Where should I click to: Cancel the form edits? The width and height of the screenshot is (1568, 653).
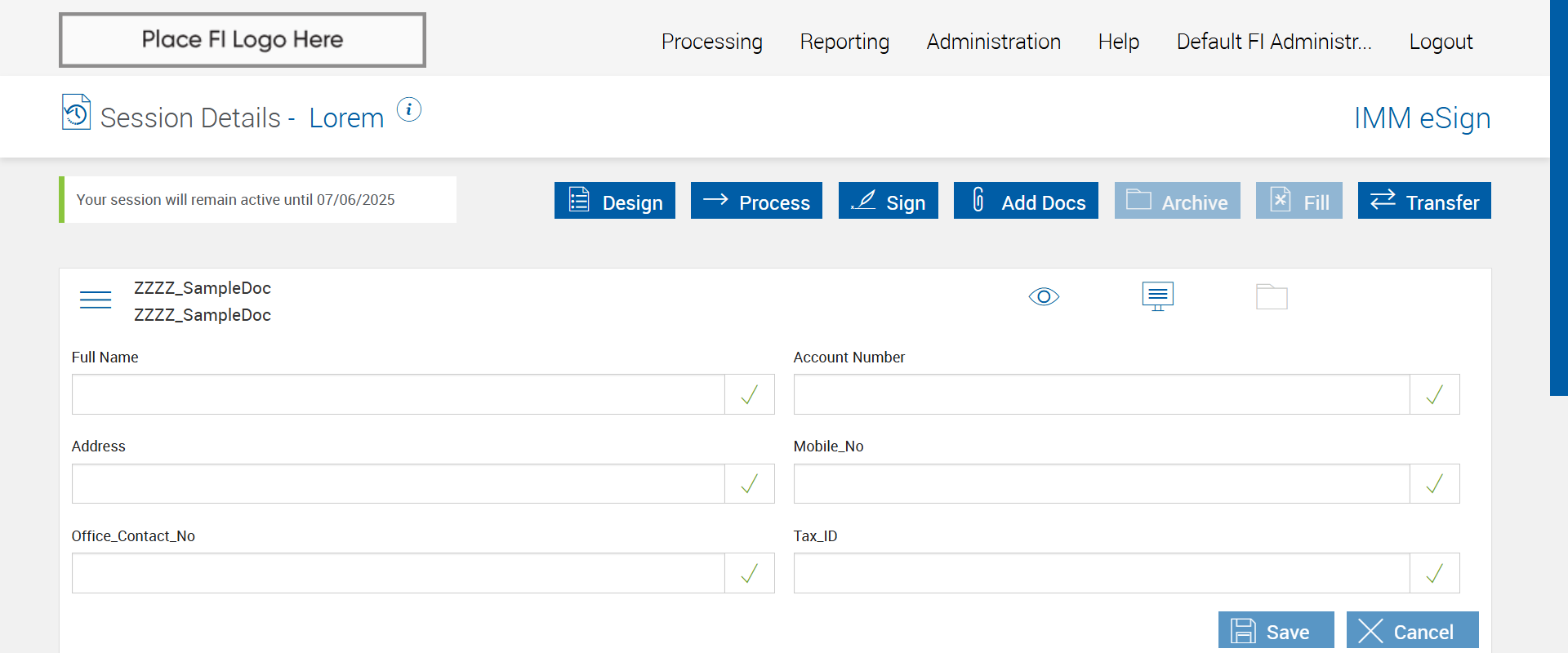[x=1412, y=631]
